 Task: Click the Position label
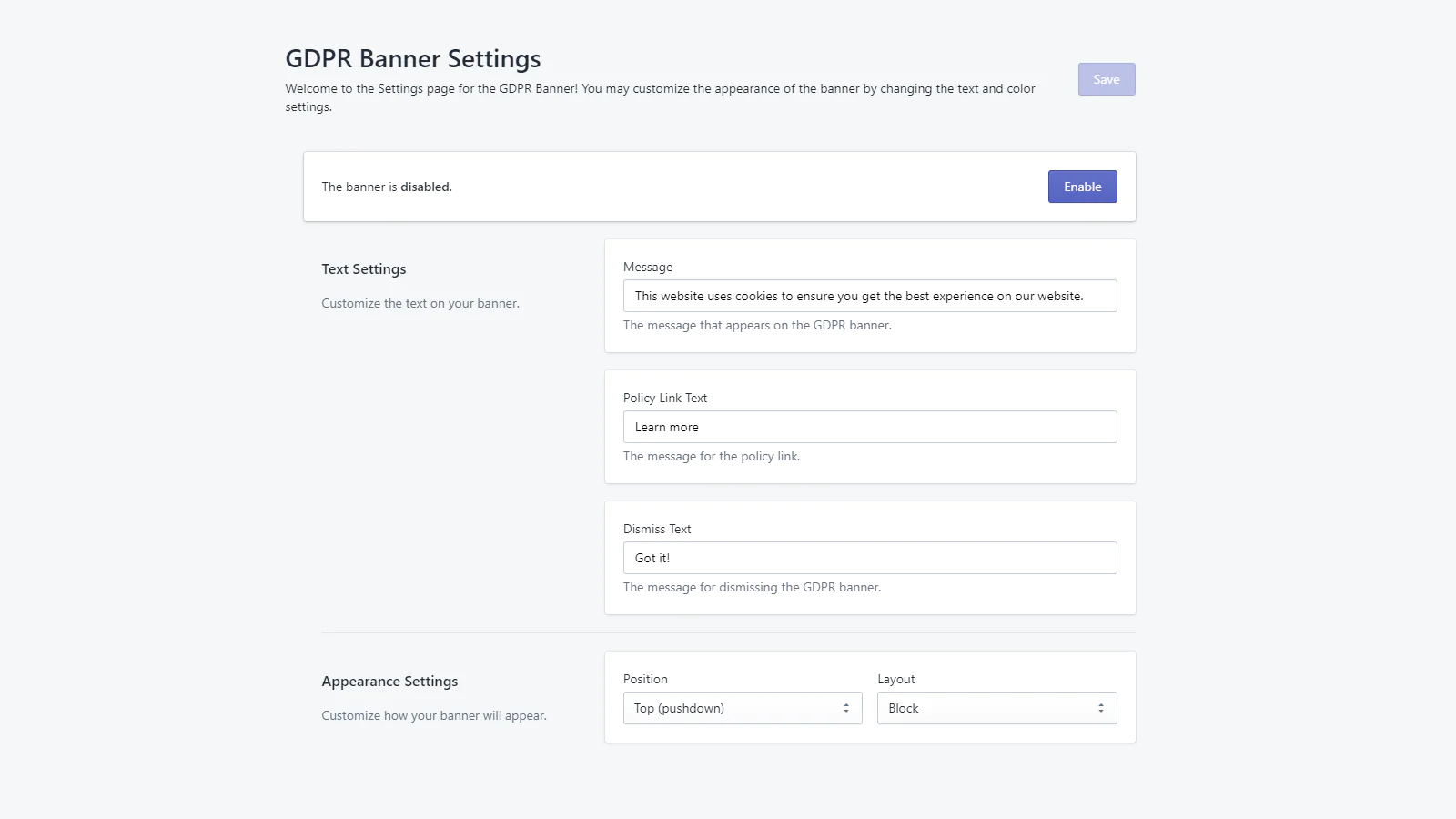645,679
